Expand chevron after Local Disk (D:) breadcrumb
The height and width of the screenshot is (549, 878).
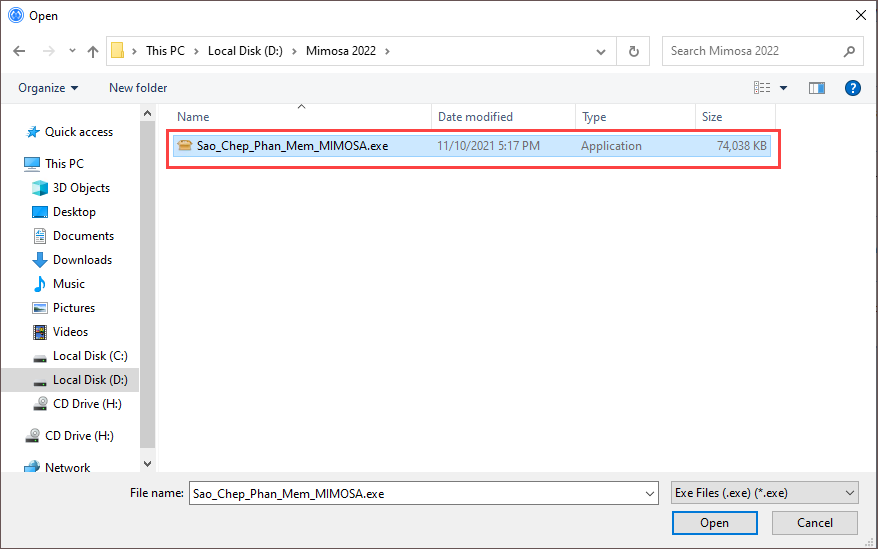294,51
